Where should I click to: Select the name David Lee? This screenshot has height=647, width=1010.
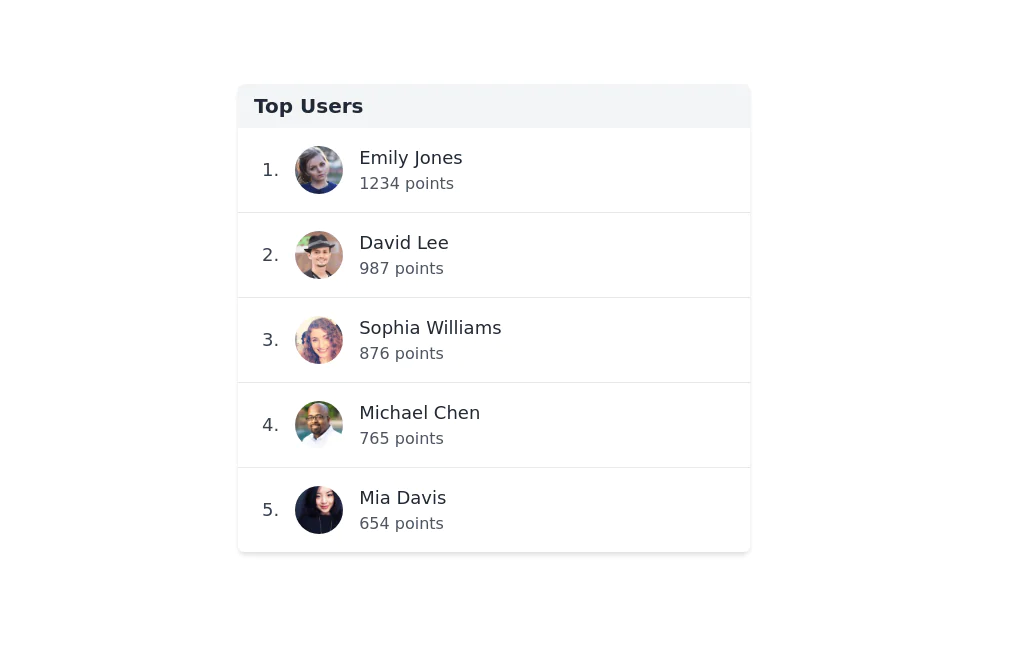coord(404,243)
